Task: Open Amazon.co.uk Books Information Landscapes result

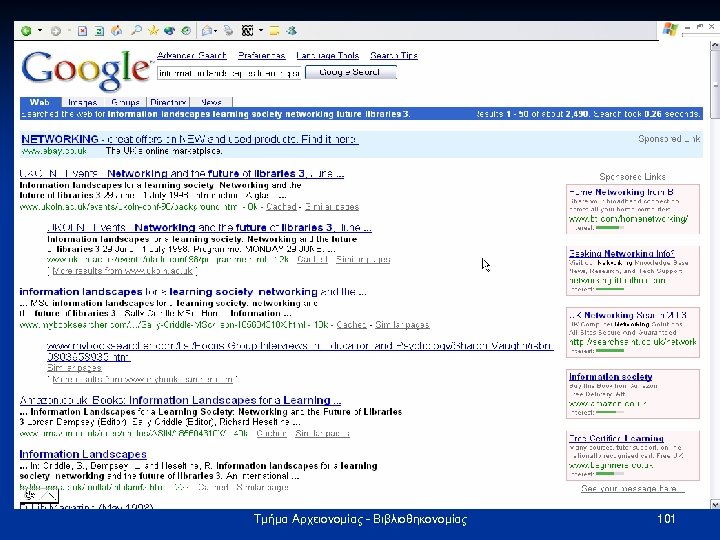Action: 180,400
